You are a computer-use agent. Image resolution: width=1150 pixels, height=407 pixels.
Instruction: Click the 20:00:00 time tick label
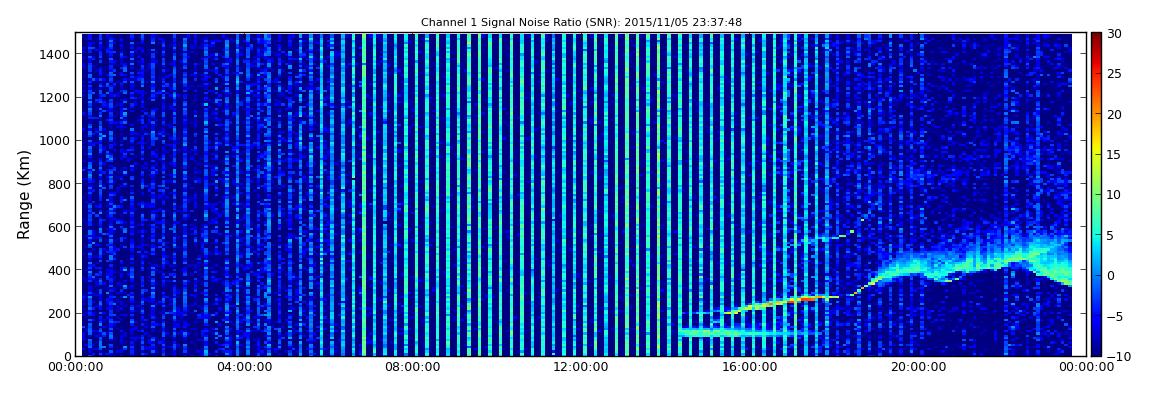(919, 367)
